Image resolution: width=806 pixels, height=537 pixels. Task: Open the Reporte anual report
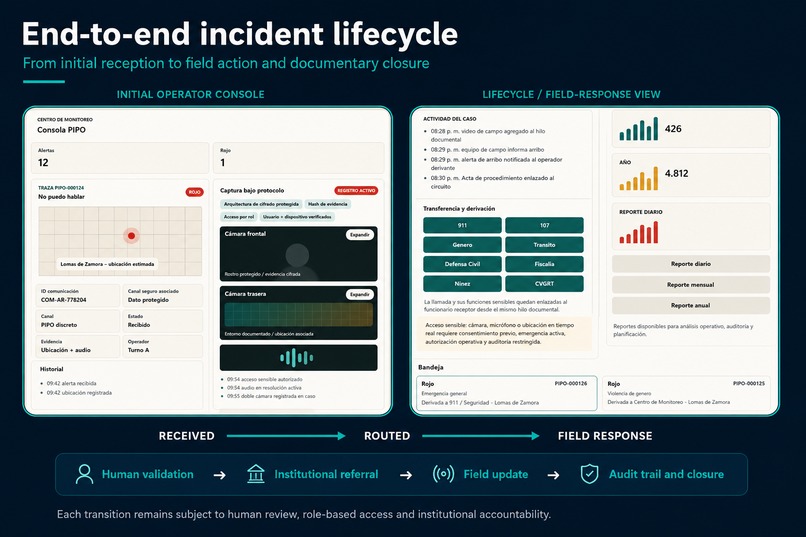pos(691,305)
